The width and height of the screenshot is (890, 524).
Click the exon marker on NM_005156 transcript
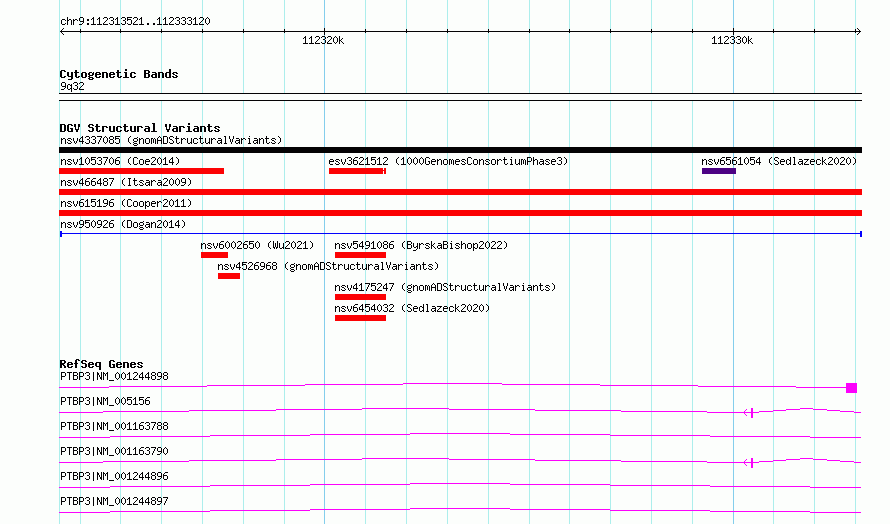tap(750, 413)
